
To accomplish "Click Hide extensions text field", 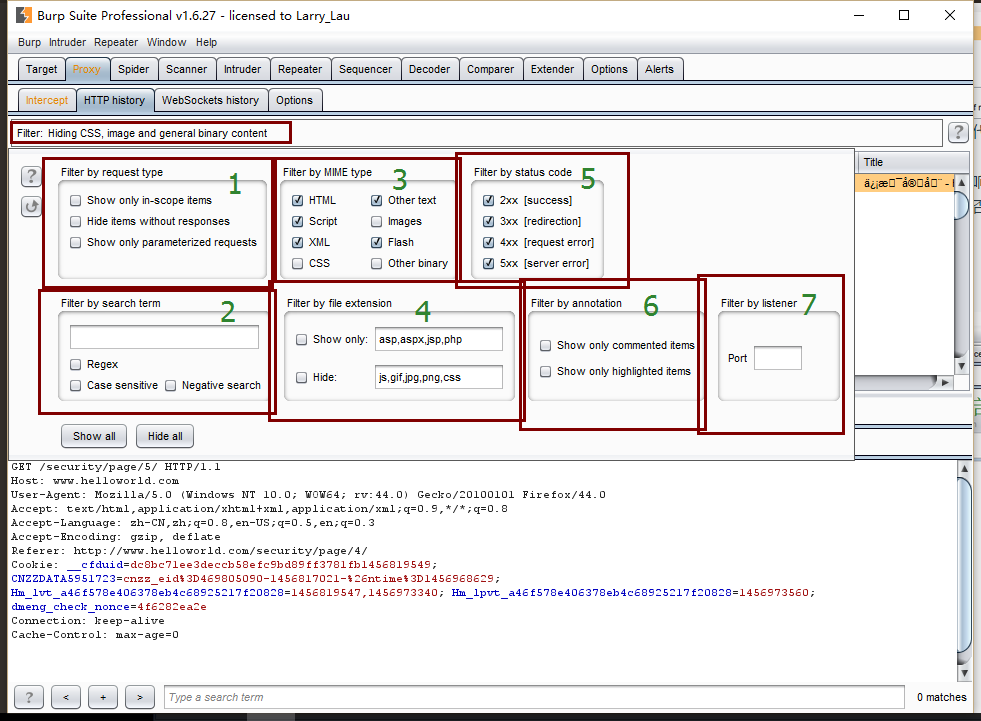I will pos(439,377).
